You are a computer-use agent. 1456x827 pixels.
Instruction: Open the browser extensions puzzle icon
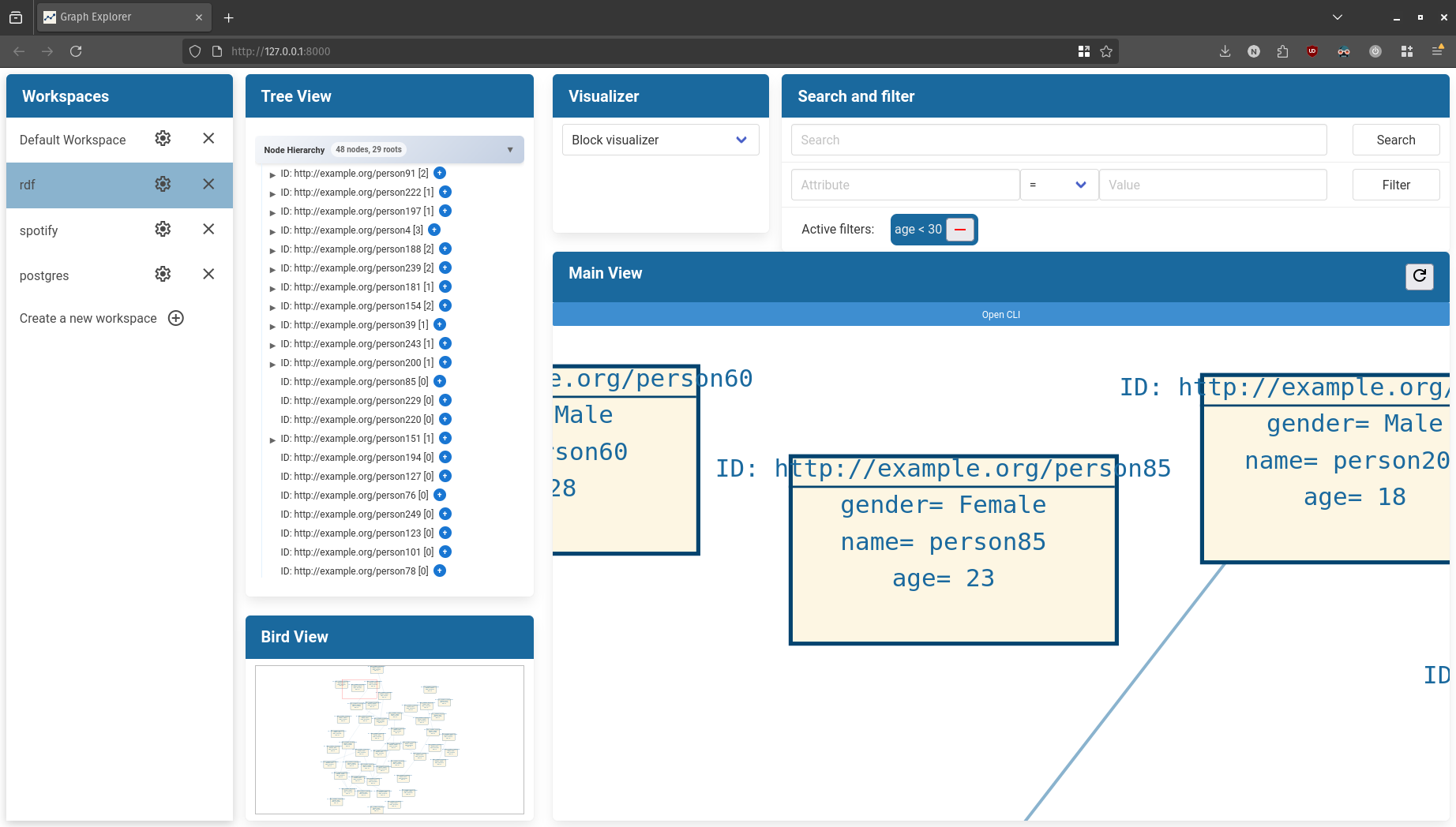click(1282, 51)
